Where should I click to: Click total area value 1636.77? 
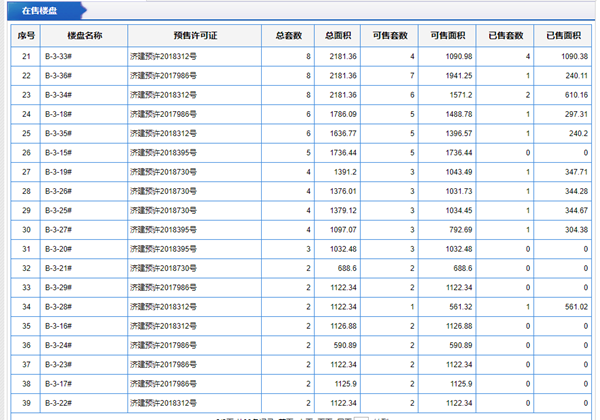click(x=343, y=133)
